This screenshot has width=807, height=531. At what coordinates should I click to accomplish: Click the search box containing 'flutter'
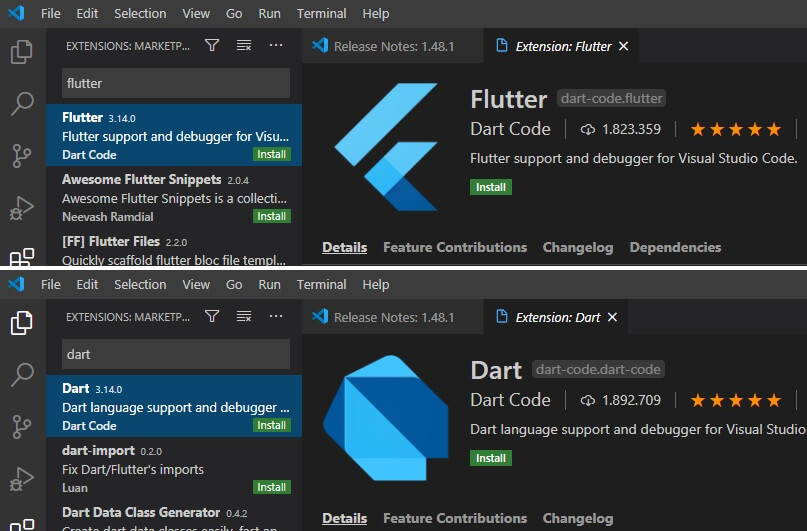click(x=176, y=83)
